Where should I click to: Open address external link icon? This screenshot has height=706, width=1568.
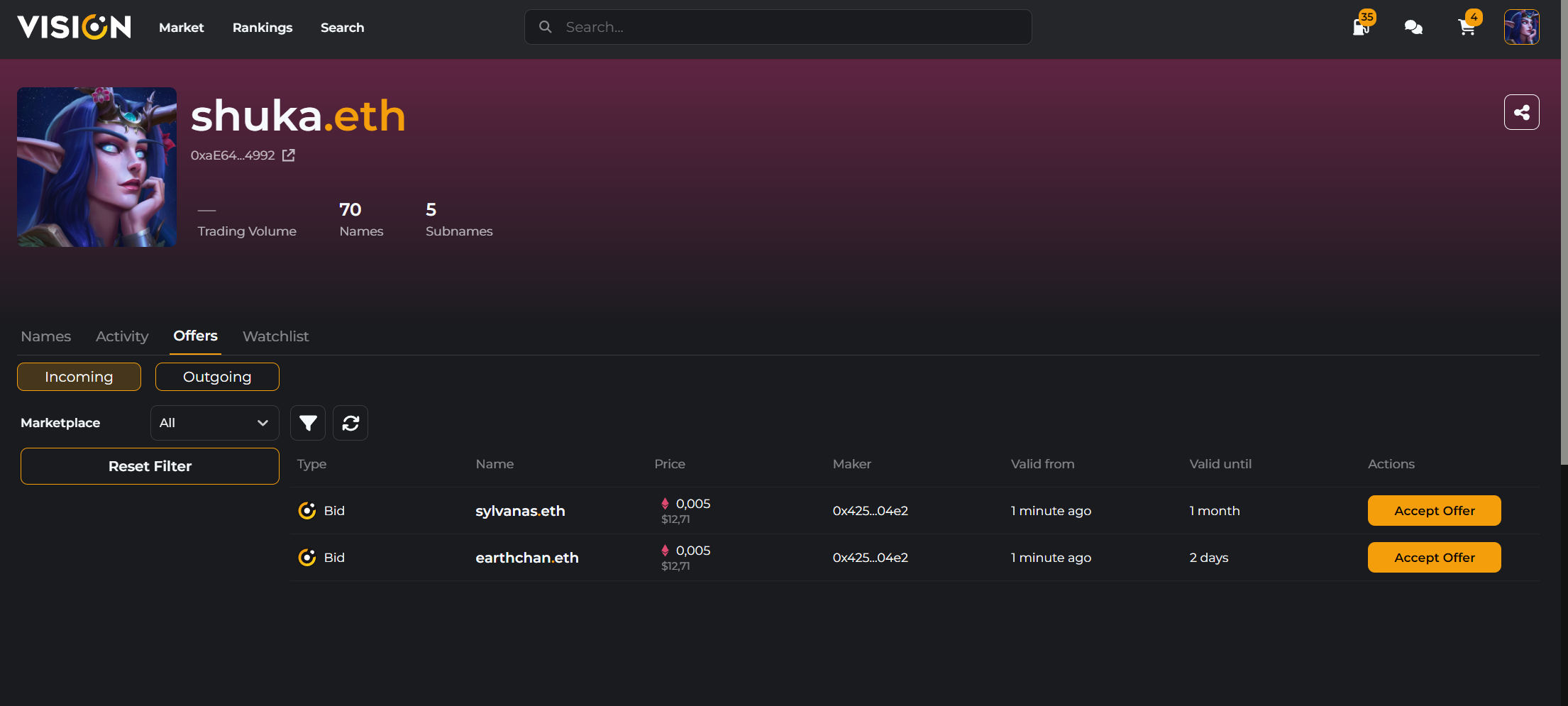[x=289, y=155]
